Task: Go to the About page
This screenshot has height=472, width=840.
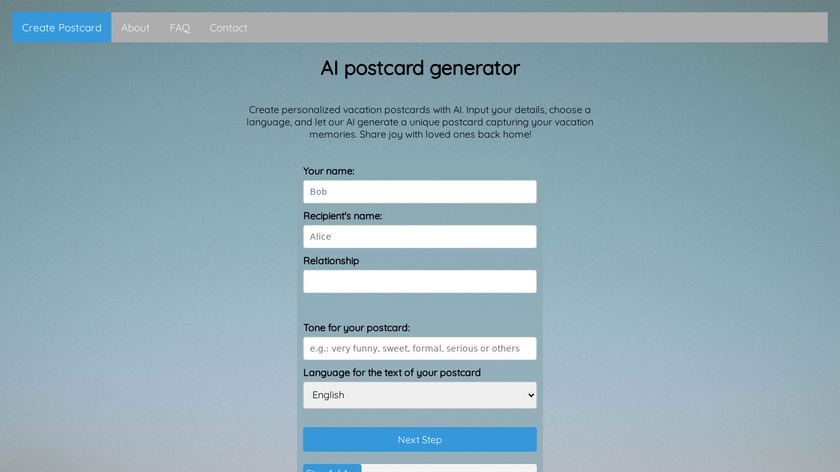Action: (135, 28)
